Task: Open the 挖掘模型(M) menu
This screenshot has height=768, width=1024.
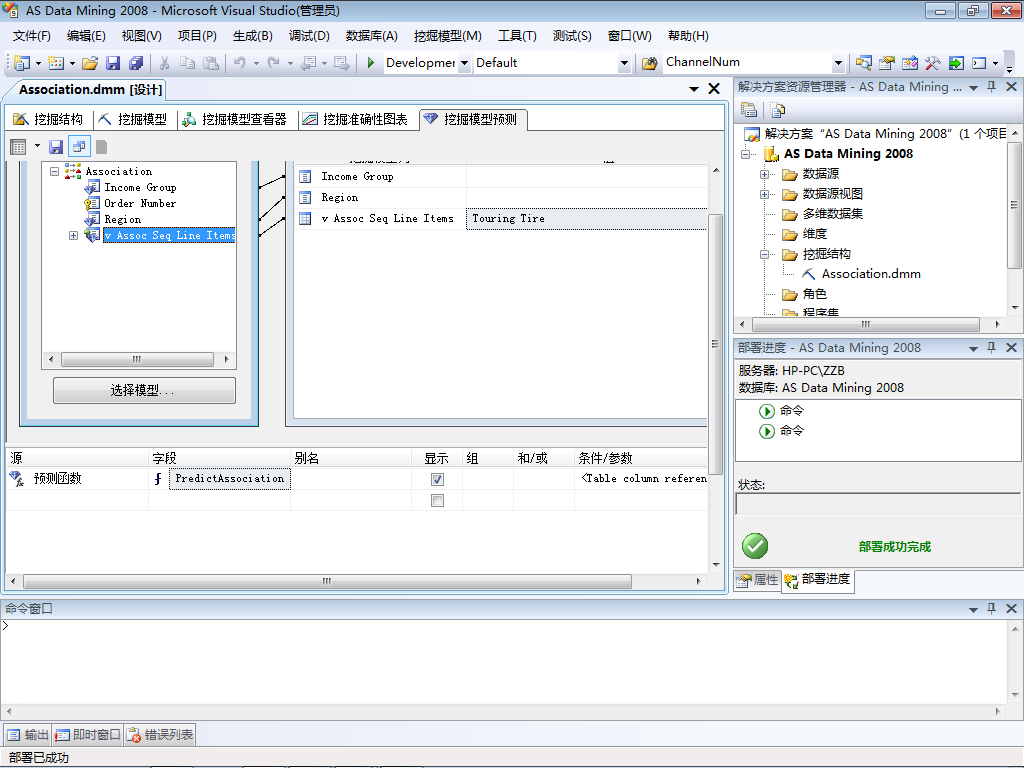Action: click(x=447, y=36)
